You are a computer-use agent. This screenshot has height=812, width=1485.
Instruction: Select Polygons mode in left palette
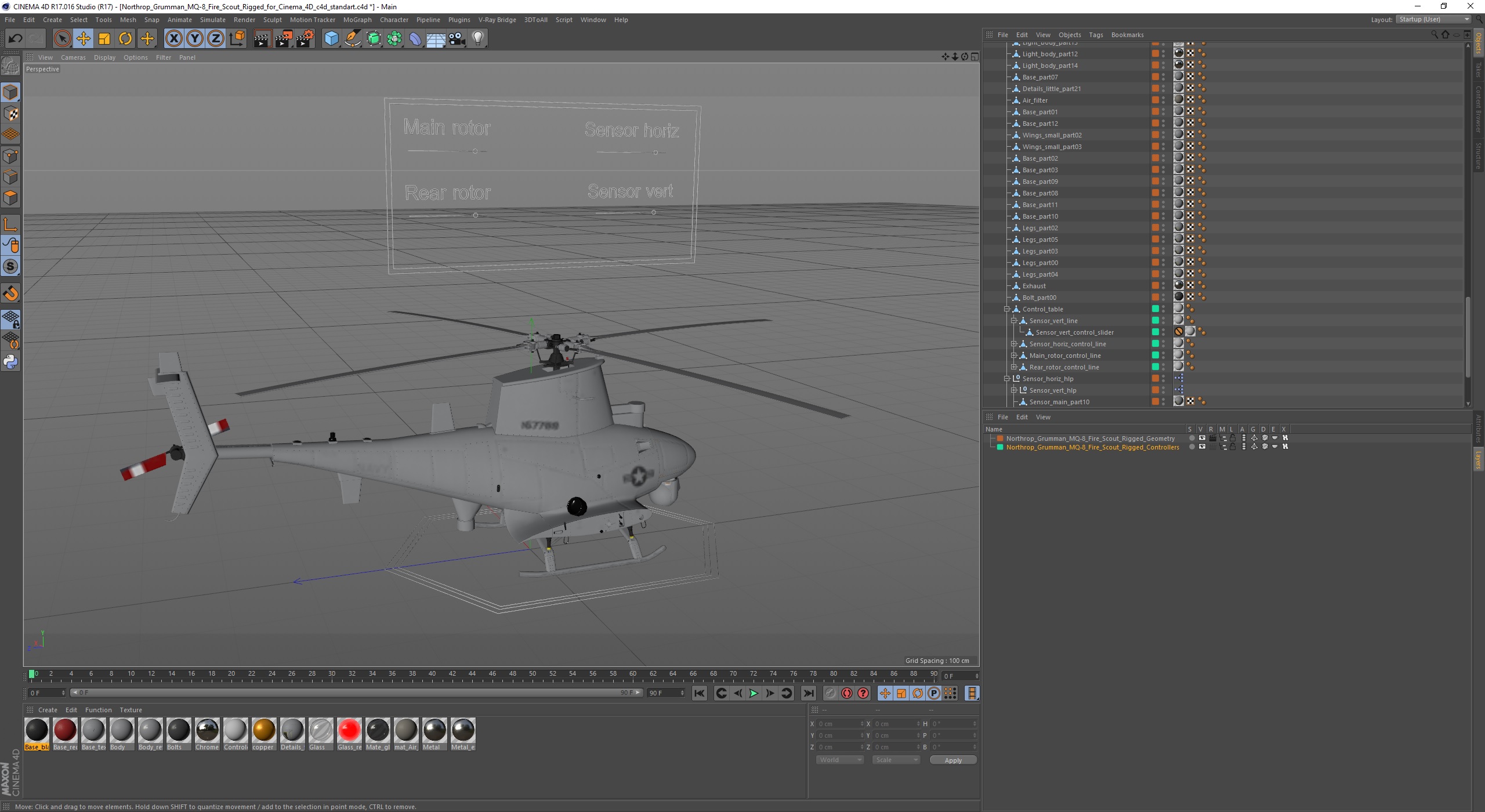[10, 198]
